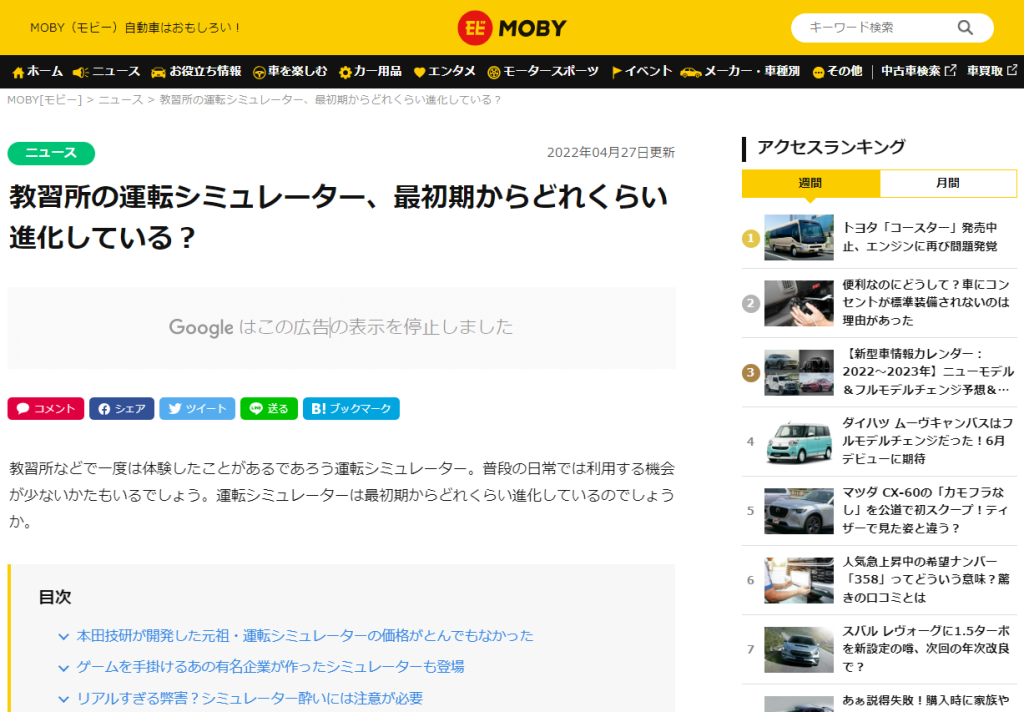Share article via Facebook share button
This screenshot has height=712, width=1024.
click(x=122, y=408)
